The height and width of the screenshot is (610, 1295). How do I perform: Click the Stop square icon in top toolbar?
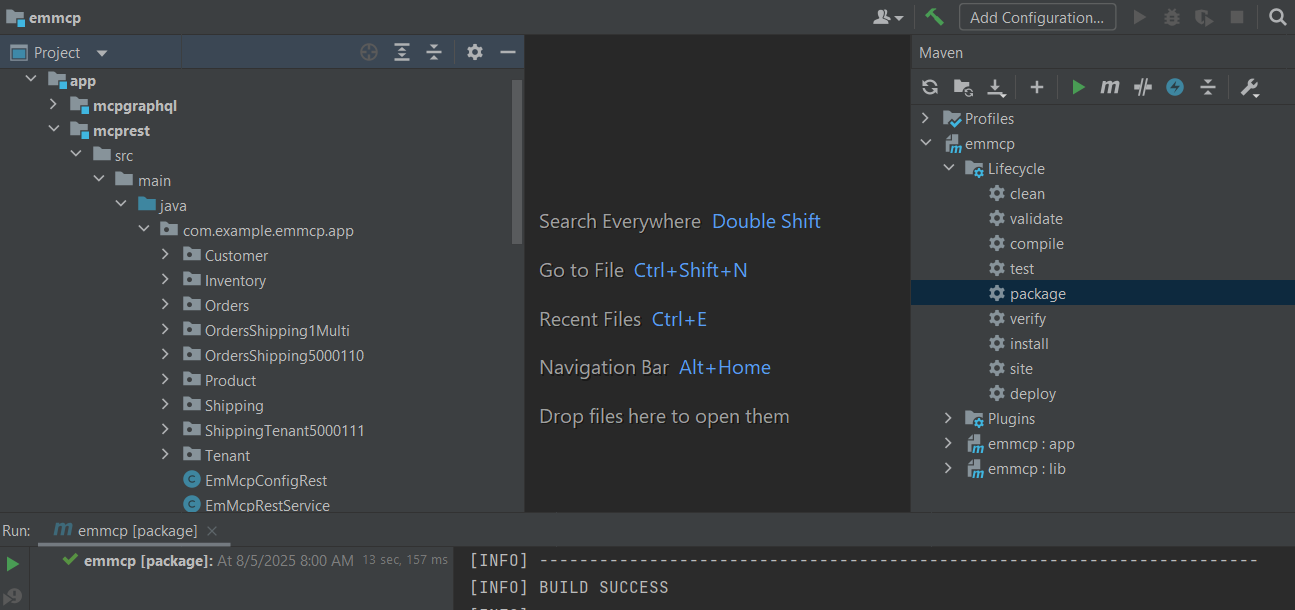point(1237,17)
